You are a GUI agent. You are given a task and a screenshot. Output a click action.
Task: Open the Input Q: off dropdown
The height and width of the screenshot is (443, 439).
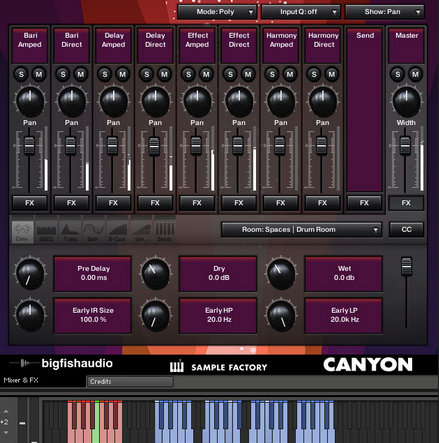301,12
